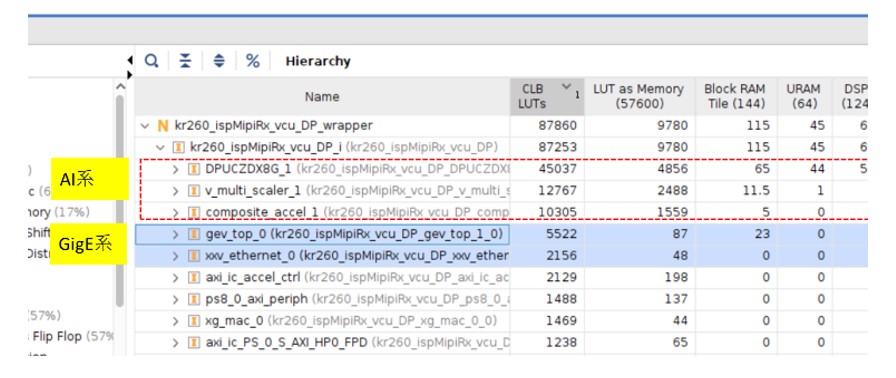Click the URAM value 44
896x378 pixels.
pyautogui.click(x=817, y=169)
